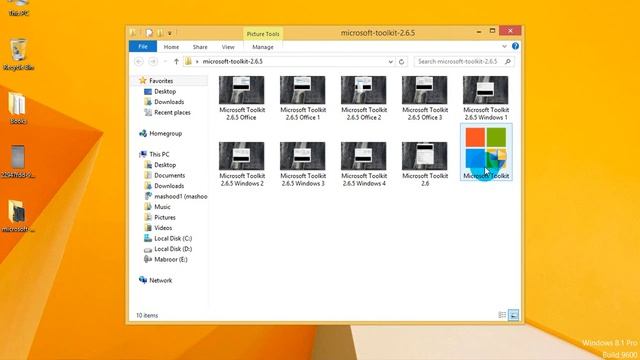Expand the ribbon with the chevron
This screenshot has width=640, height=360.
click(504, 47)
